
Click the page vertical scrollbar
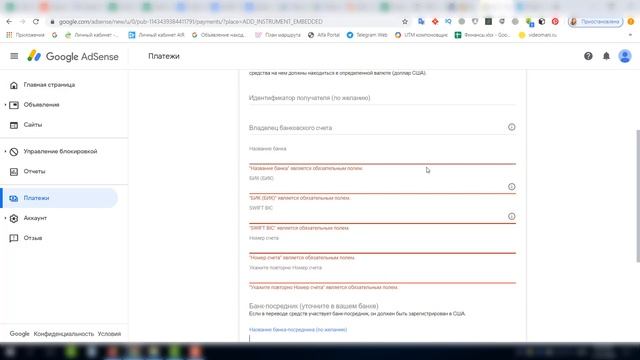[638, 196]
